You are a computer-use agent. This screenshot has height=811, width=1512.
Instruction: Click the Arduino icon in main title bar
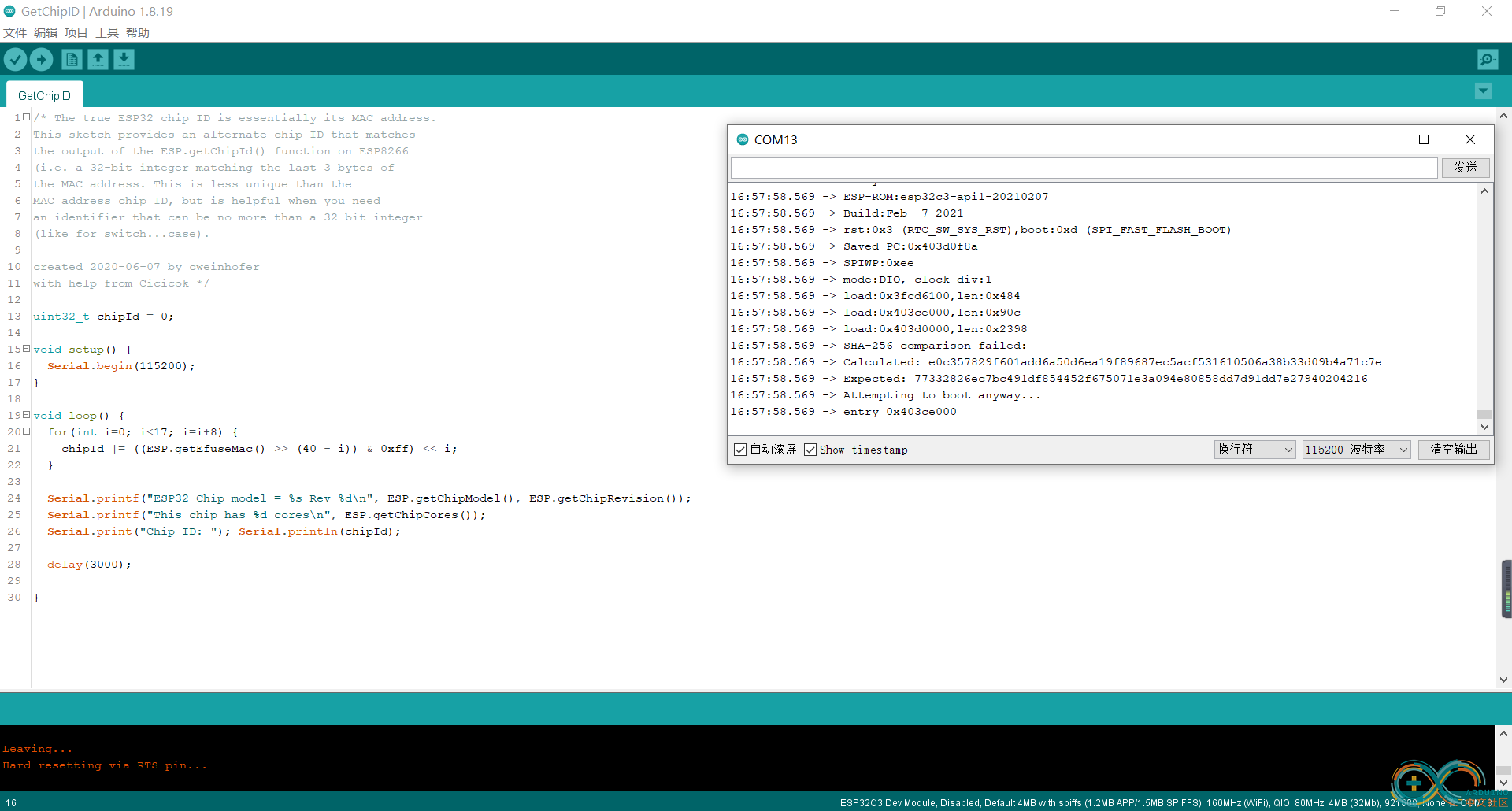[x=9, y=11]
